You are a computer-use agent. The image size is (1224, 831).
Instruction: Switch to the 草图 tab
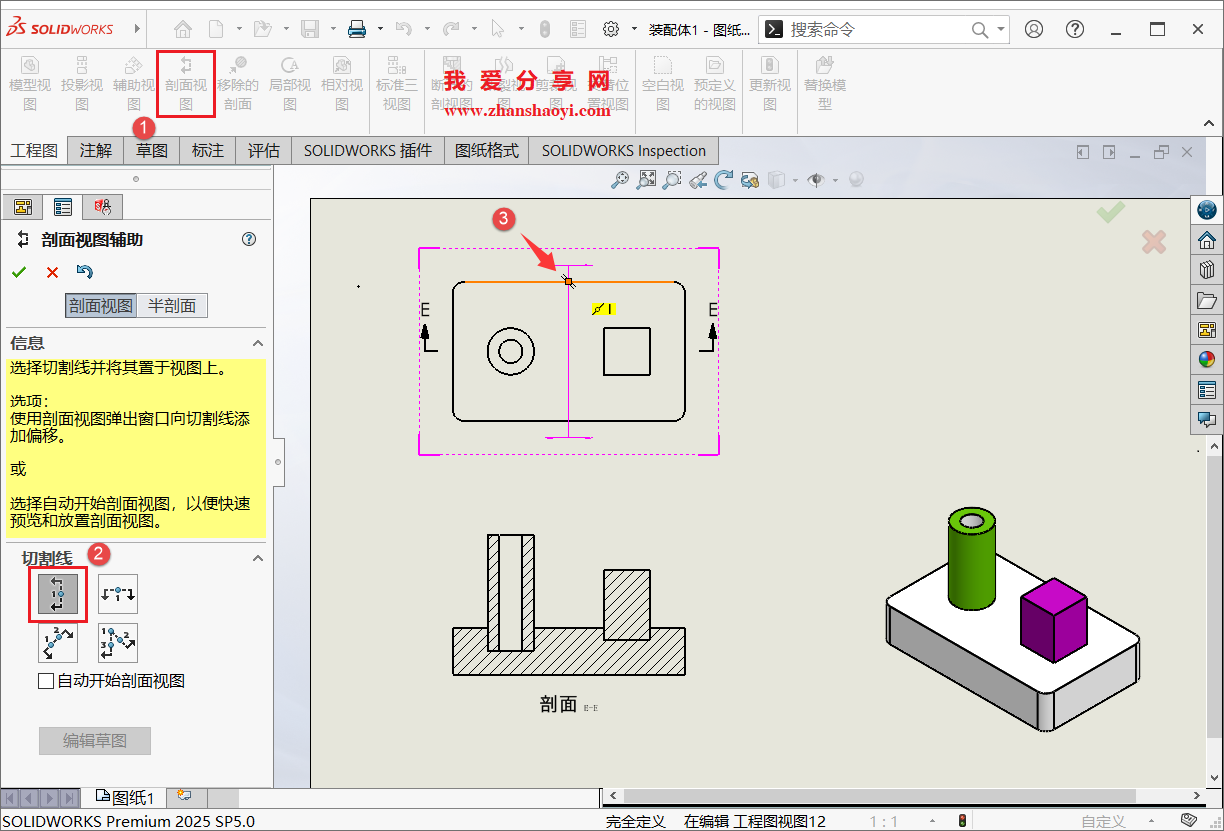[x=152, y=151]
